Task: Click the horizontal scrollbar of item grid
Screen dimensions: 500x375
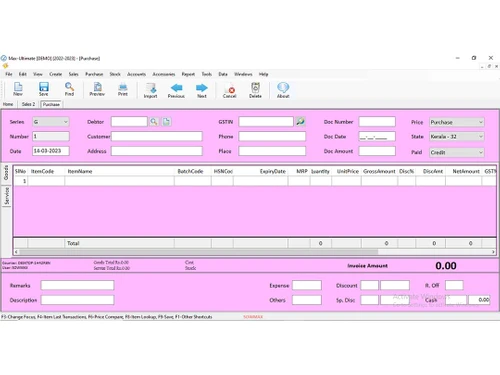Action: point(199,252)
